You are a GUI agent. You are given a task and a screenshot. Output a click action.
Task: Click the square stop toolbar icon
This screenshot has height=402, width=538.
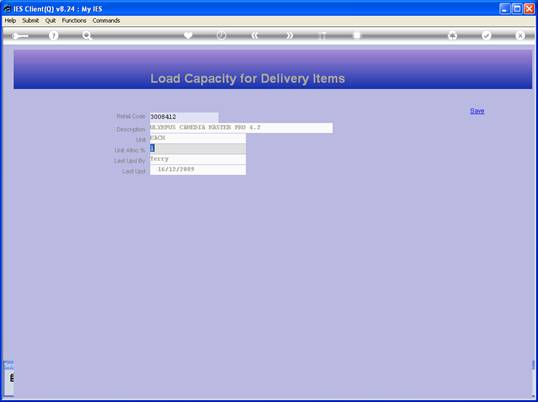tap(357, 35)
